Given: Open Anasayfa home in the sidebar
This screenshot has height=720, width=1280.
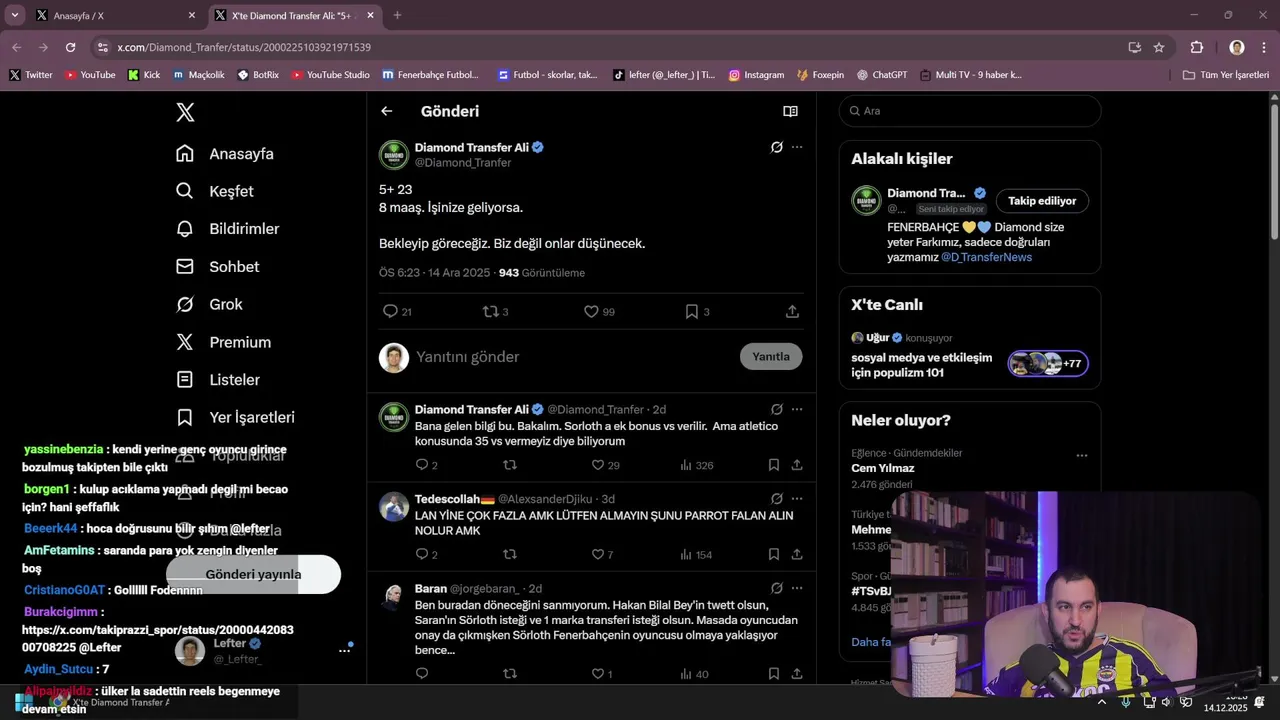Looking at the screenshot, I should click(224, 154).
